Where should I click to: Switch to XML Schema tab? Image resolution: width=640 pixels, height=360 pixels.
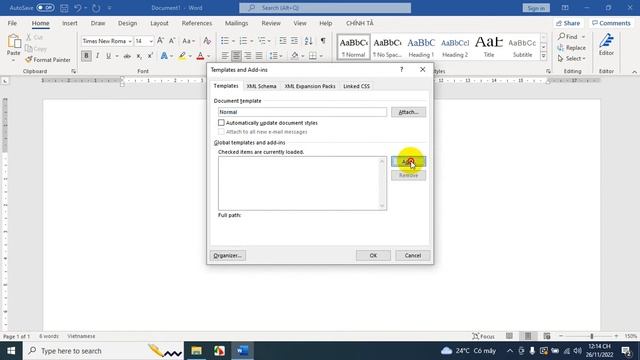(x=261, y=86)
